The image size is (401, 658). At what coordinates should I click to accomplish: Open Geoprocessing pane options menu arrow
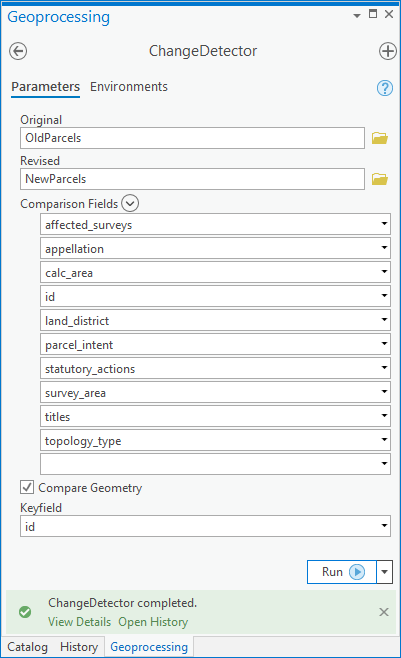click(357, 16)
